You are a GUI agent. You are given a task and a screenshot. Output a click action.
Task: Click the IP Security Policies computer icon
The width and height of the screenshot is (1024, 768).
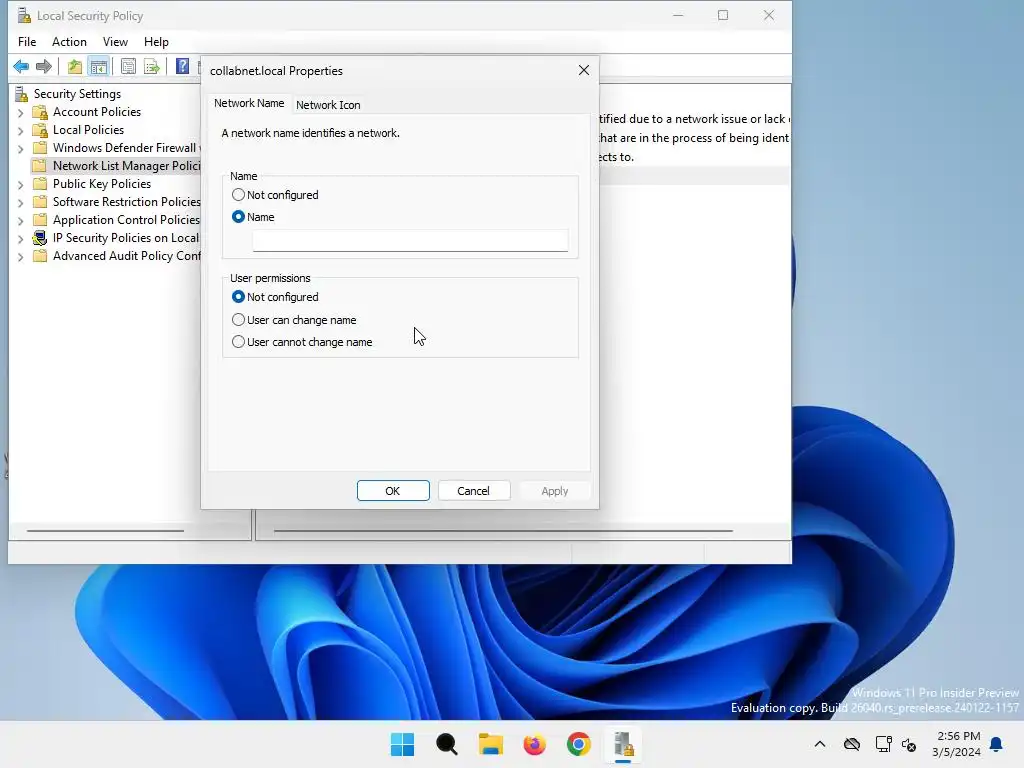pyautogui.click(x=40, y=238)
